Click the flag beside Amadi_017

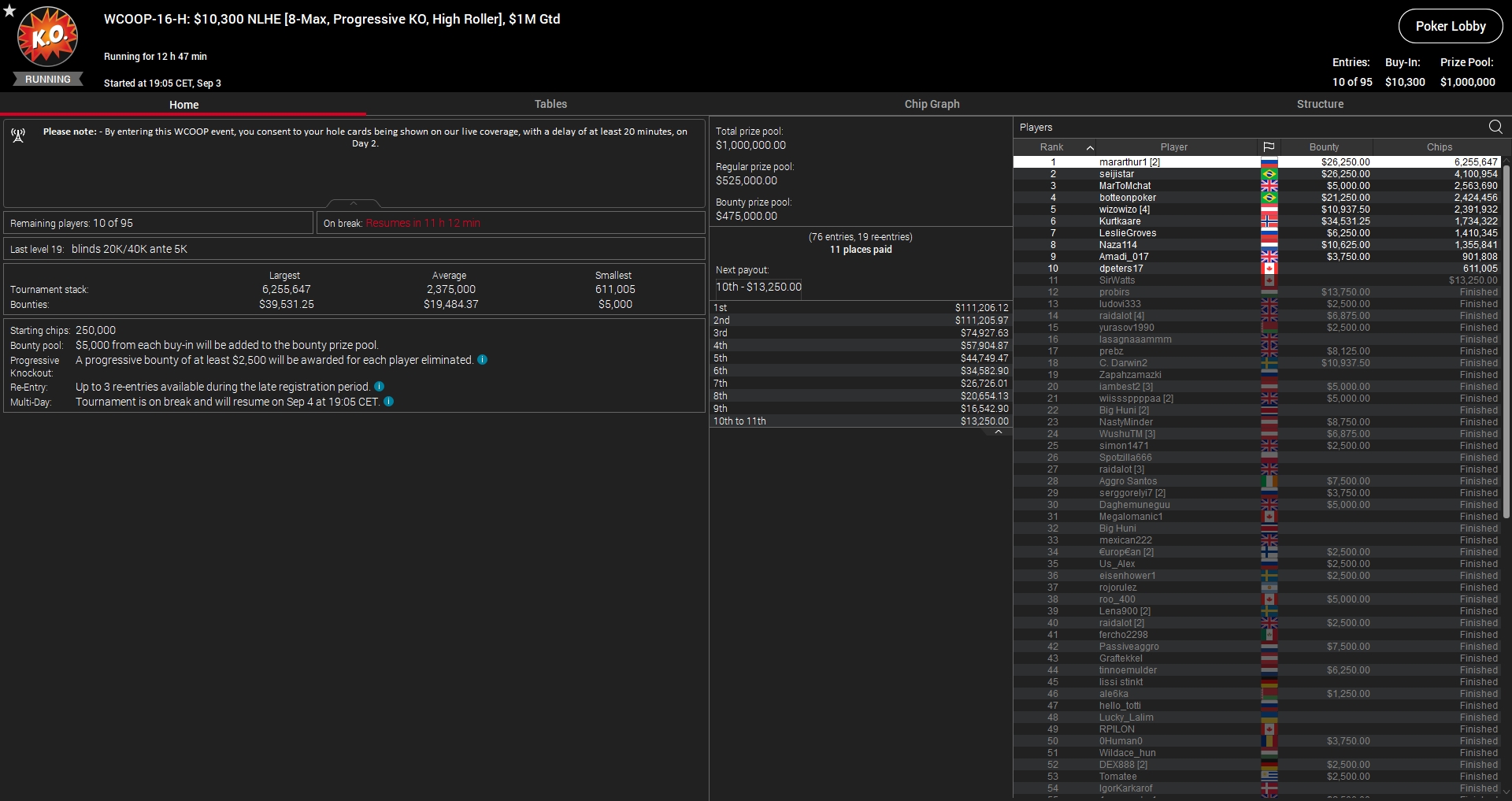tap(1269, 257)
